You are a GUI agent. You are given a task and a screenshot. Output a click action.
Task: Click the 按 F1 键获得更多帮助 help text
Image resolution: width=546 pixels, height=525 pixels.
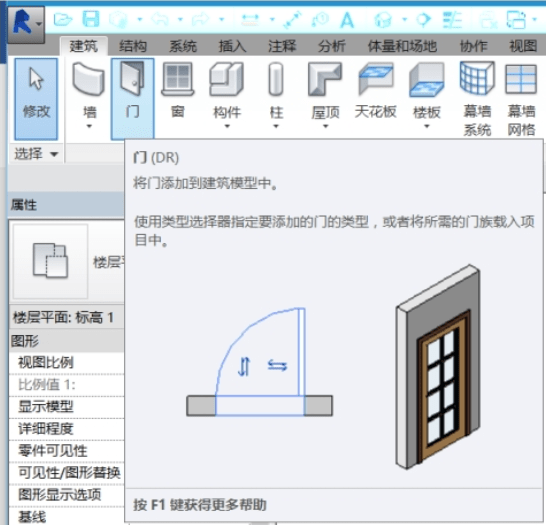200,505
